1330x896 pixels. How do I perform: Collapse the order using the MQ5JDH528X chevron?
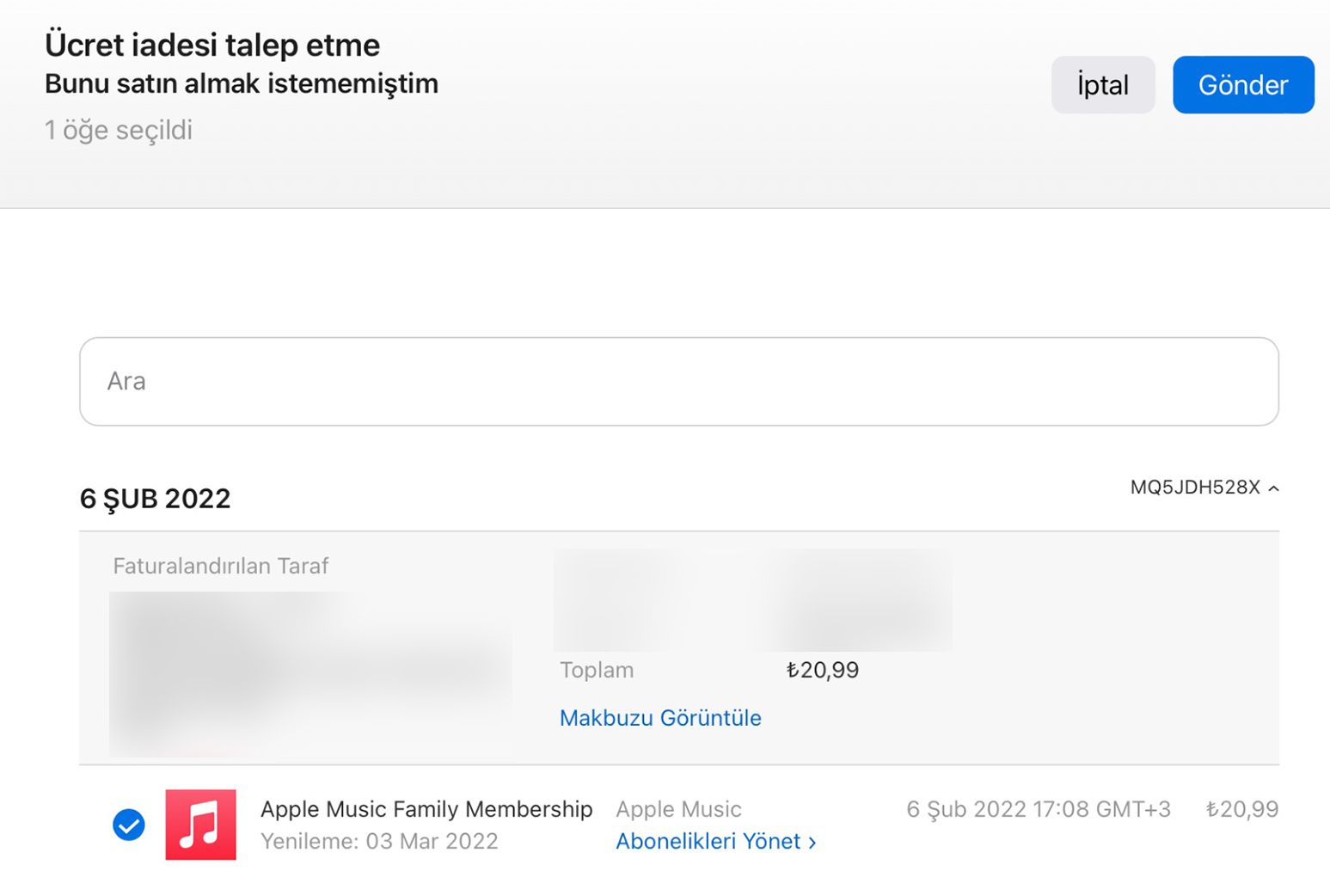(1274, 488)
